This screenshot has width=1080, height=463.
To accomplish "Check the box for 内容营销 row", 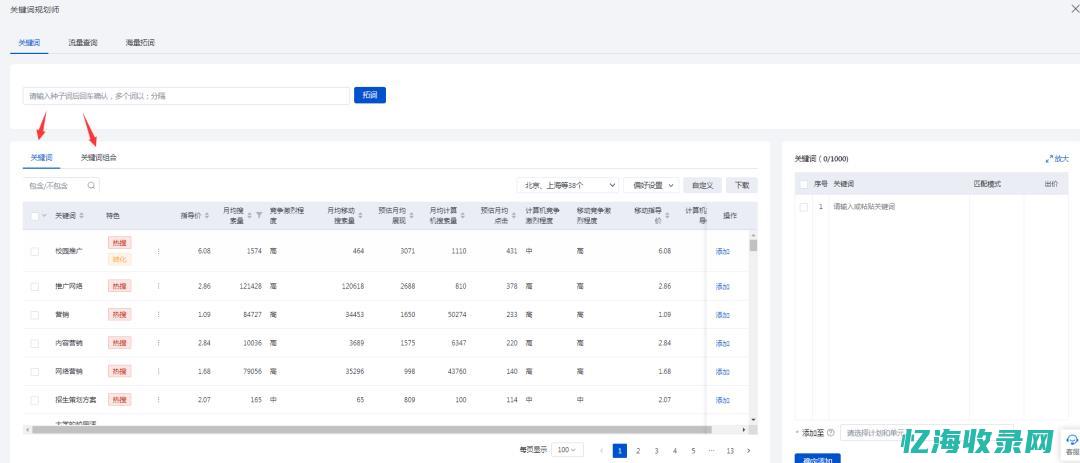I will coord(34,343).
